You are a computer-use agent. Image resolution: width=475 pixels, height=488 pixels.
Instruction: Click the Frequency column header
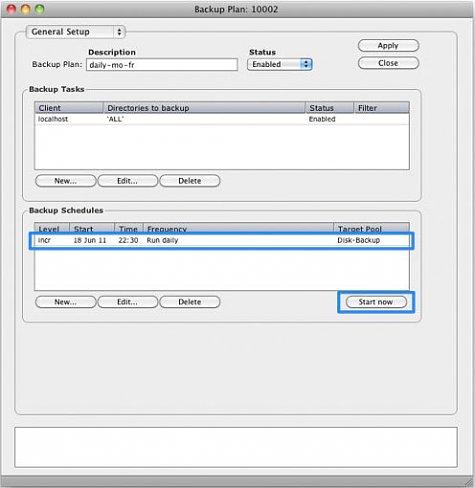coord(238,229)
